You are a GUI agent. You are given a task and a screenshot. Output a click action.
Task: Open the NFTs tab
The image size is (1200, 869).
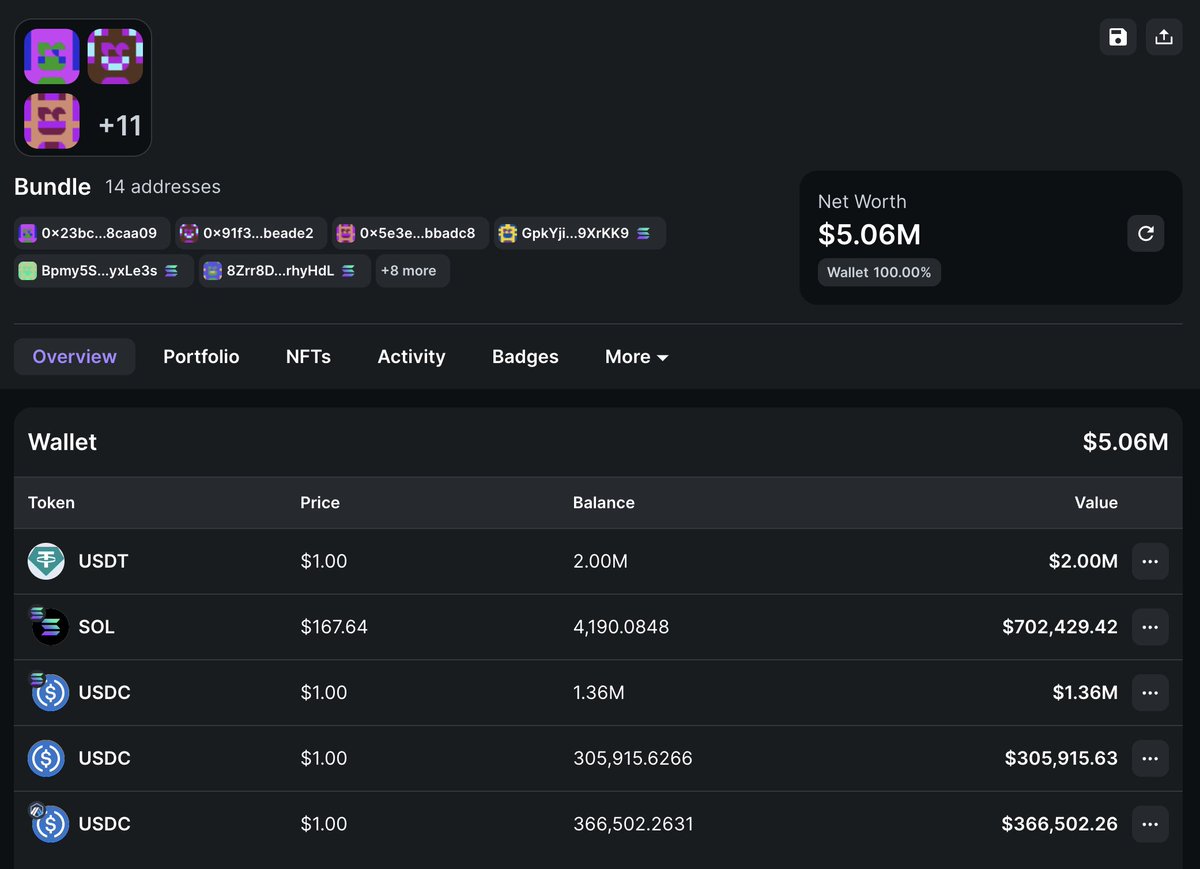tap(308, 357)
